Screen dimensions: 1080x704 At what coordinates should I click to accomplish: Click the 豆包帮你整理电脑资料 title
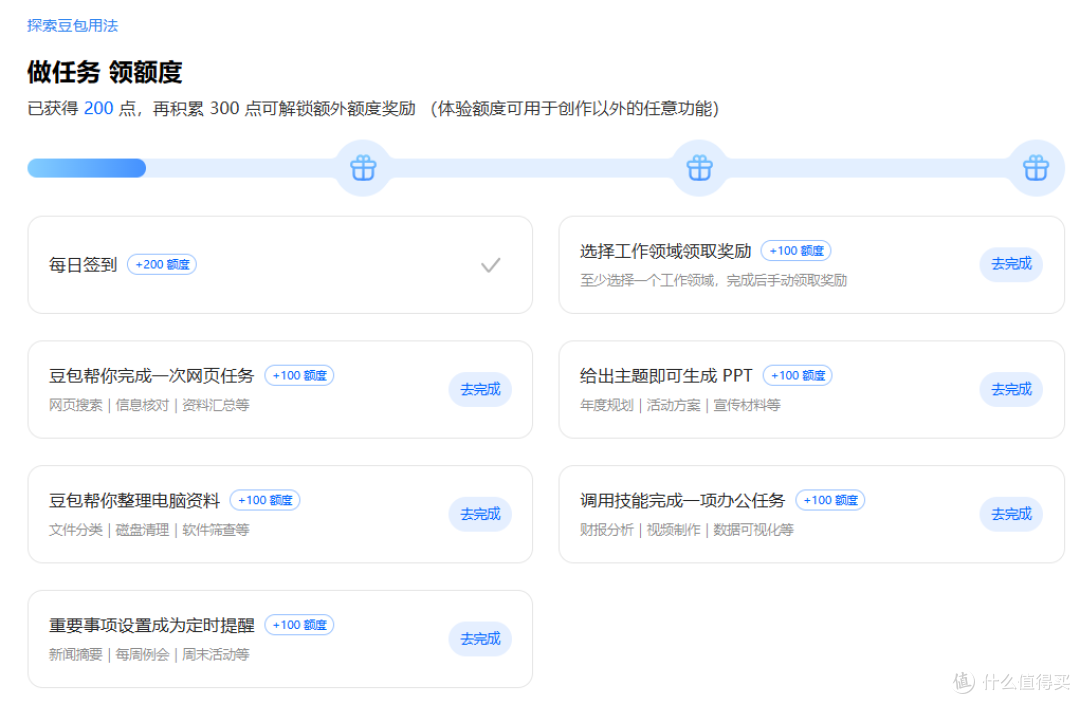(134, 501)
